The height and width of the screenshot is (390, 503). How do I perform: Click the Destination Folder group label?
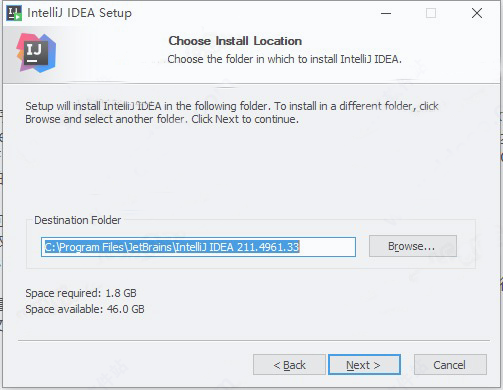[78, 220]
